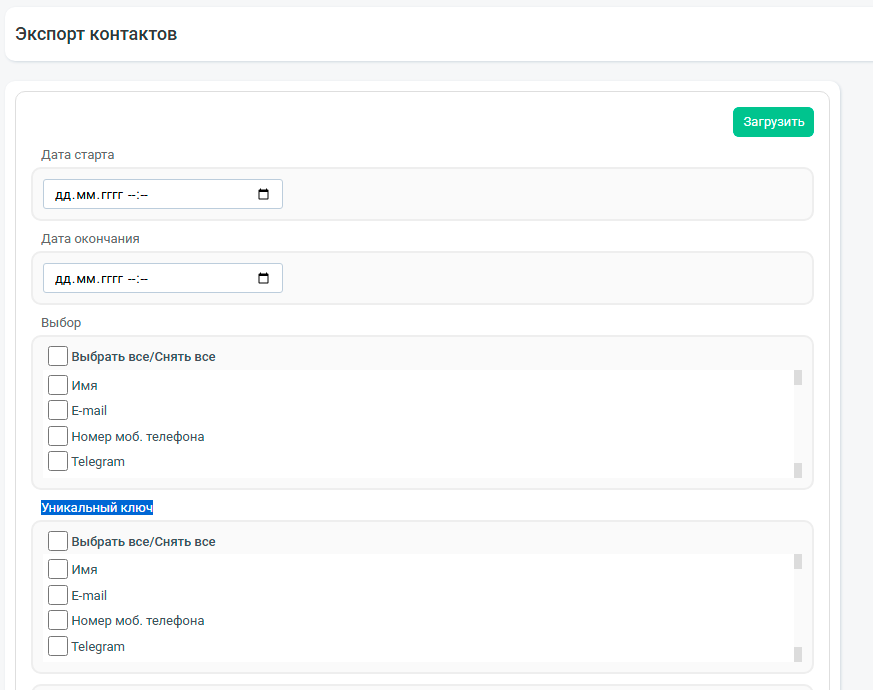Click scroll-up arrow of Уникальный ключ list
This screenshot has height=690, width=873.
(798, 561)
